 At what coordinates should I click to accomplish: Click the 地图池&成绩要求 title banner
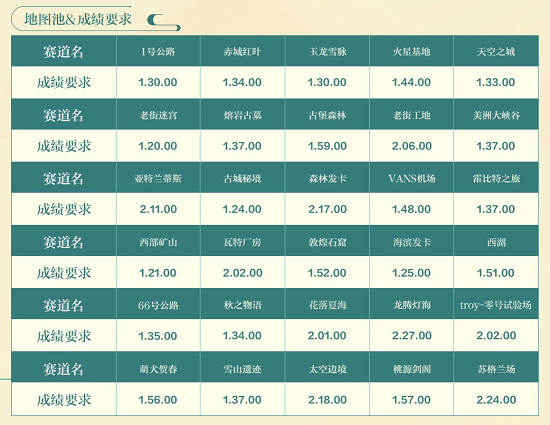(78, 19)
